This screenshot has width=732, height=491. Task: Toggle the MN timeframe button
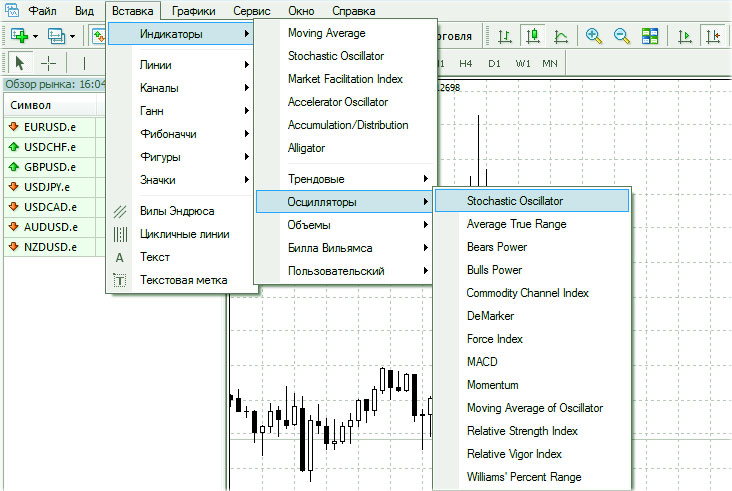tap(549, 63)
